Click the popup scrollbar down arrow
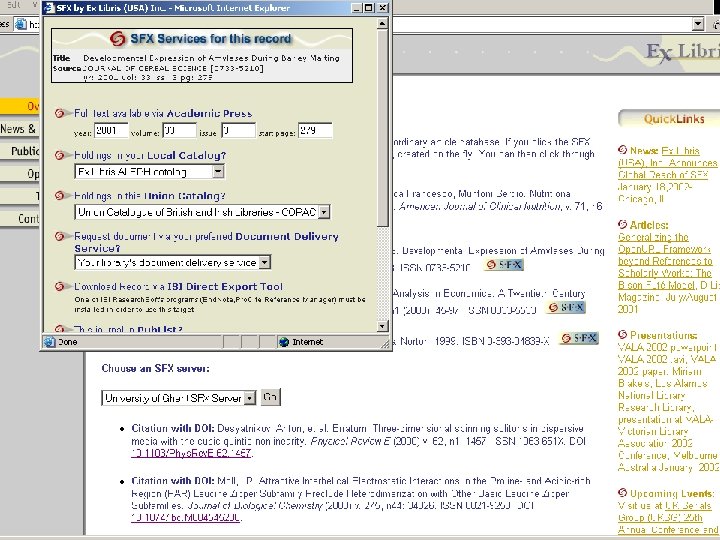The height and width of the screenshot is (540, 720). pyautogui.click(x=382, y=326)
